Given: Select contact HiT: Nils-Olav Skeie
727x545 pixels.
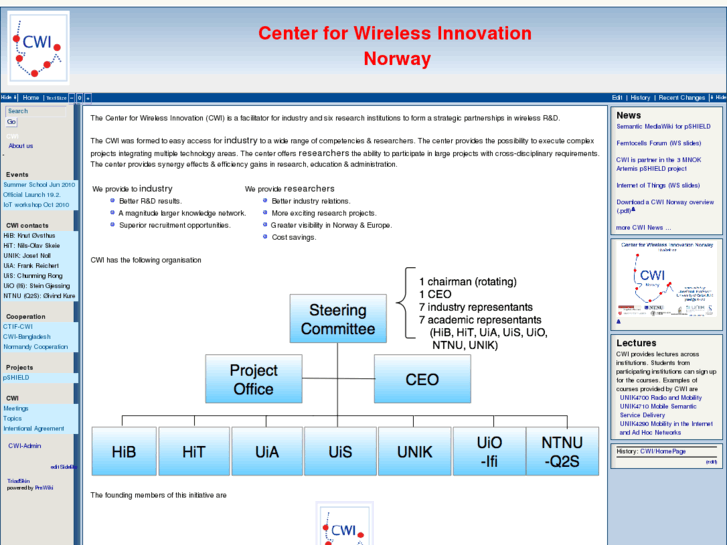Looking at the screenshot, I should click(x=32, y=246).
